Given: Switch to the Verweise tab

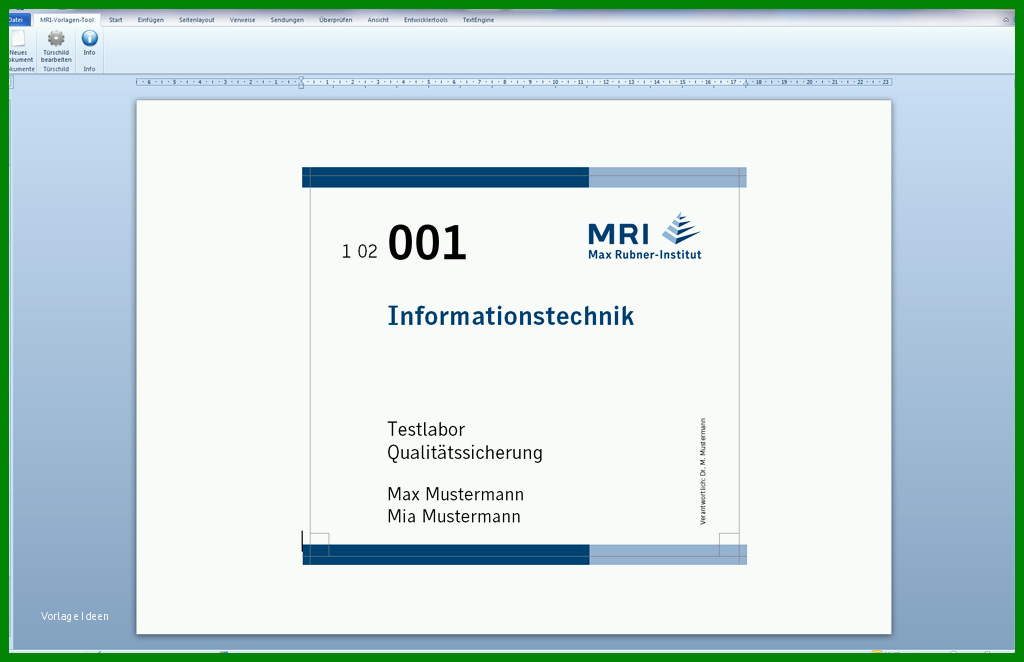Looking at the screenshot, I should [242, 20].
